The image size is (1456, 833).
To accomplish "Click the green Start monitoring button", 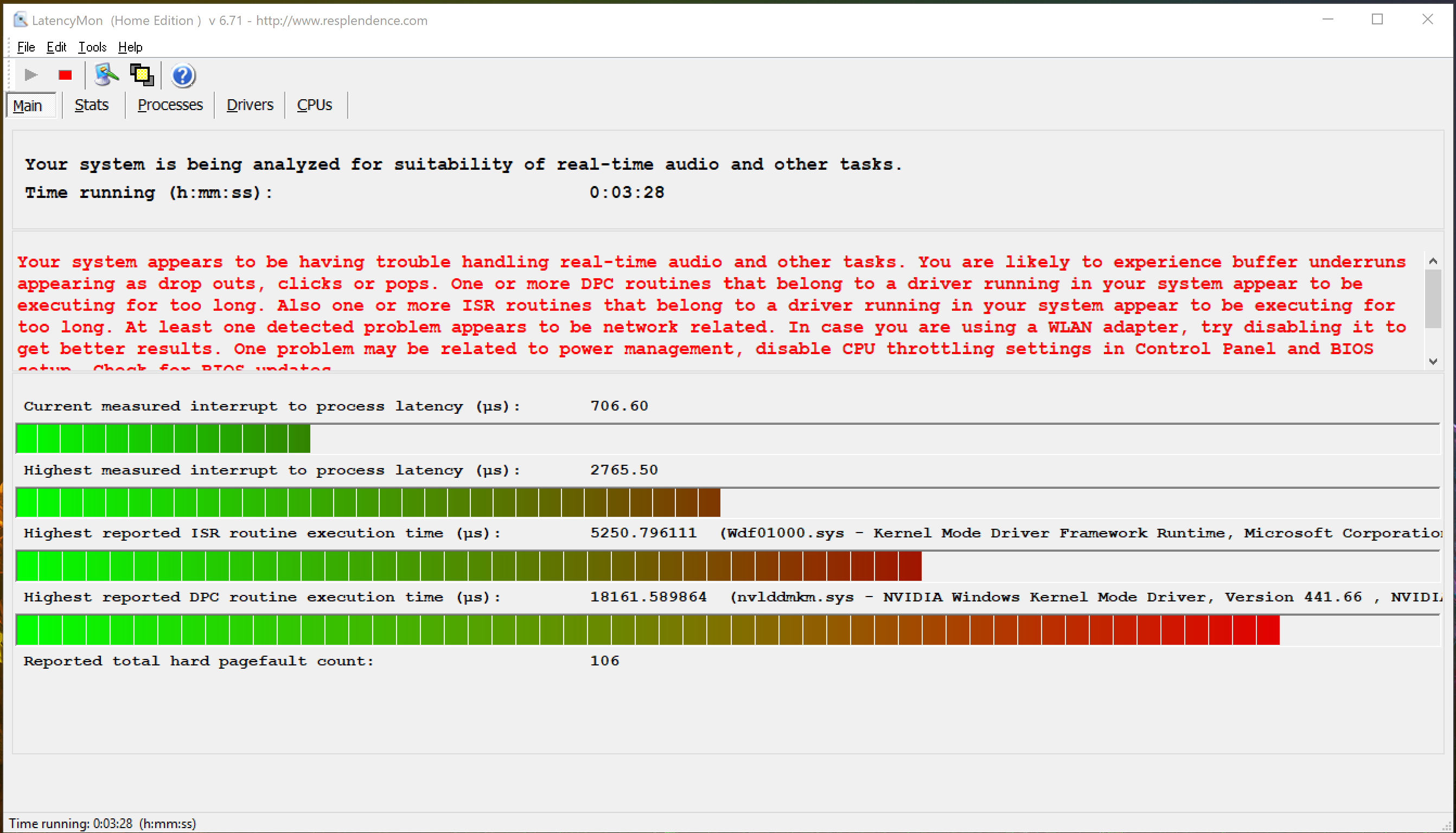I will 31,74.
